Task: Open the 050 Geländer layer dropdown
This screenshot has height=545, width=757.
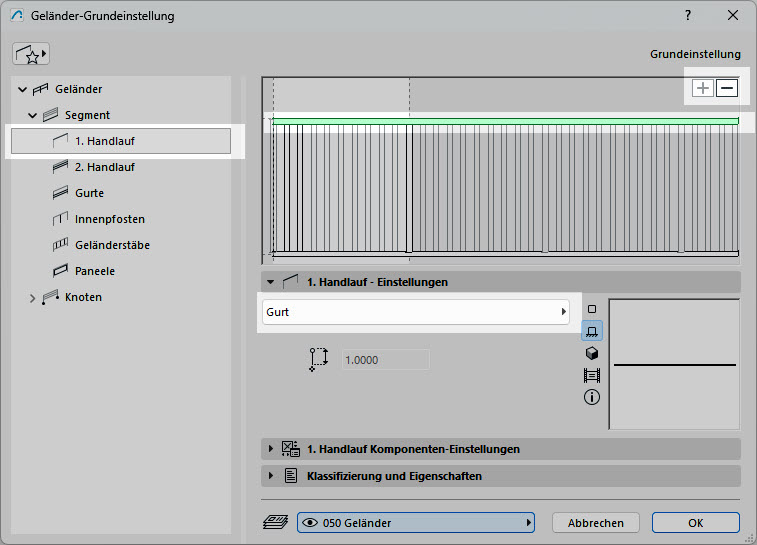Action: click(416, 522)
